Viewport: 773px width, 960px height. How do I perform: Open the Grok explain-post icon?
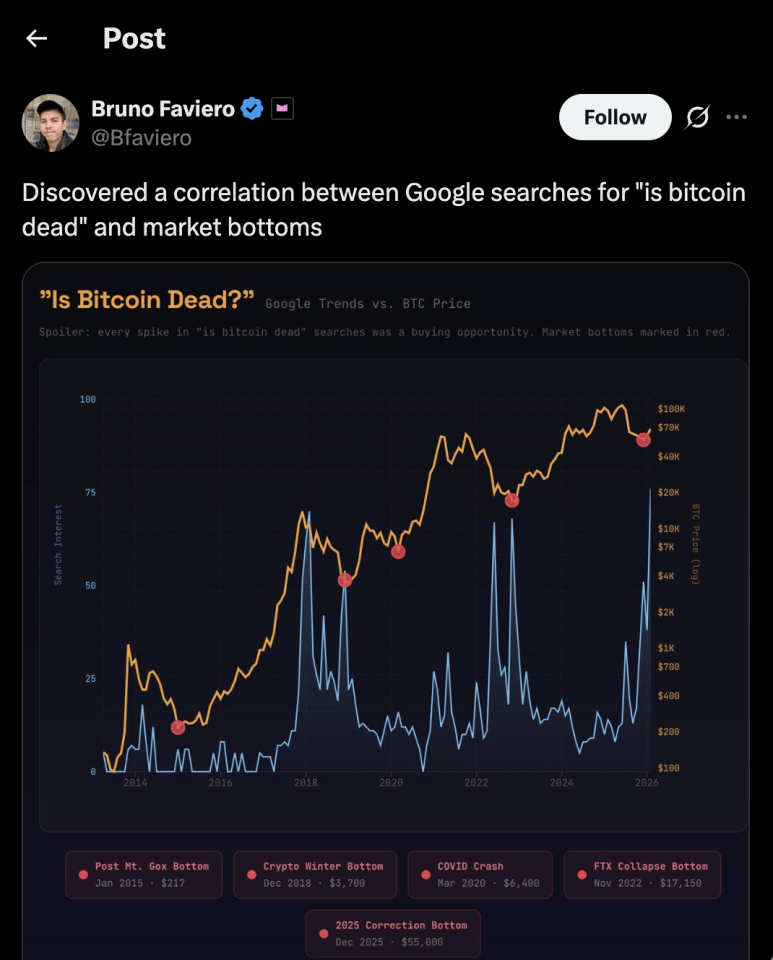click(696, 118)
